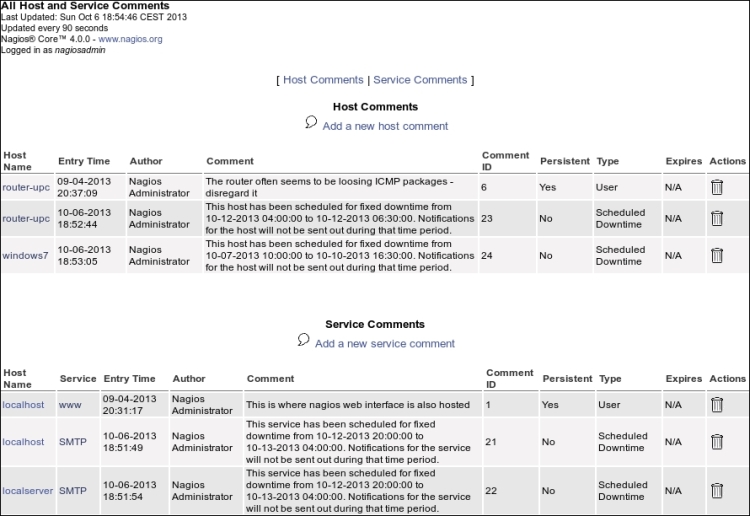Delete comment 22 for localserver SMTP
Viewport: 750px width, 516px height.
pos(717,491)
